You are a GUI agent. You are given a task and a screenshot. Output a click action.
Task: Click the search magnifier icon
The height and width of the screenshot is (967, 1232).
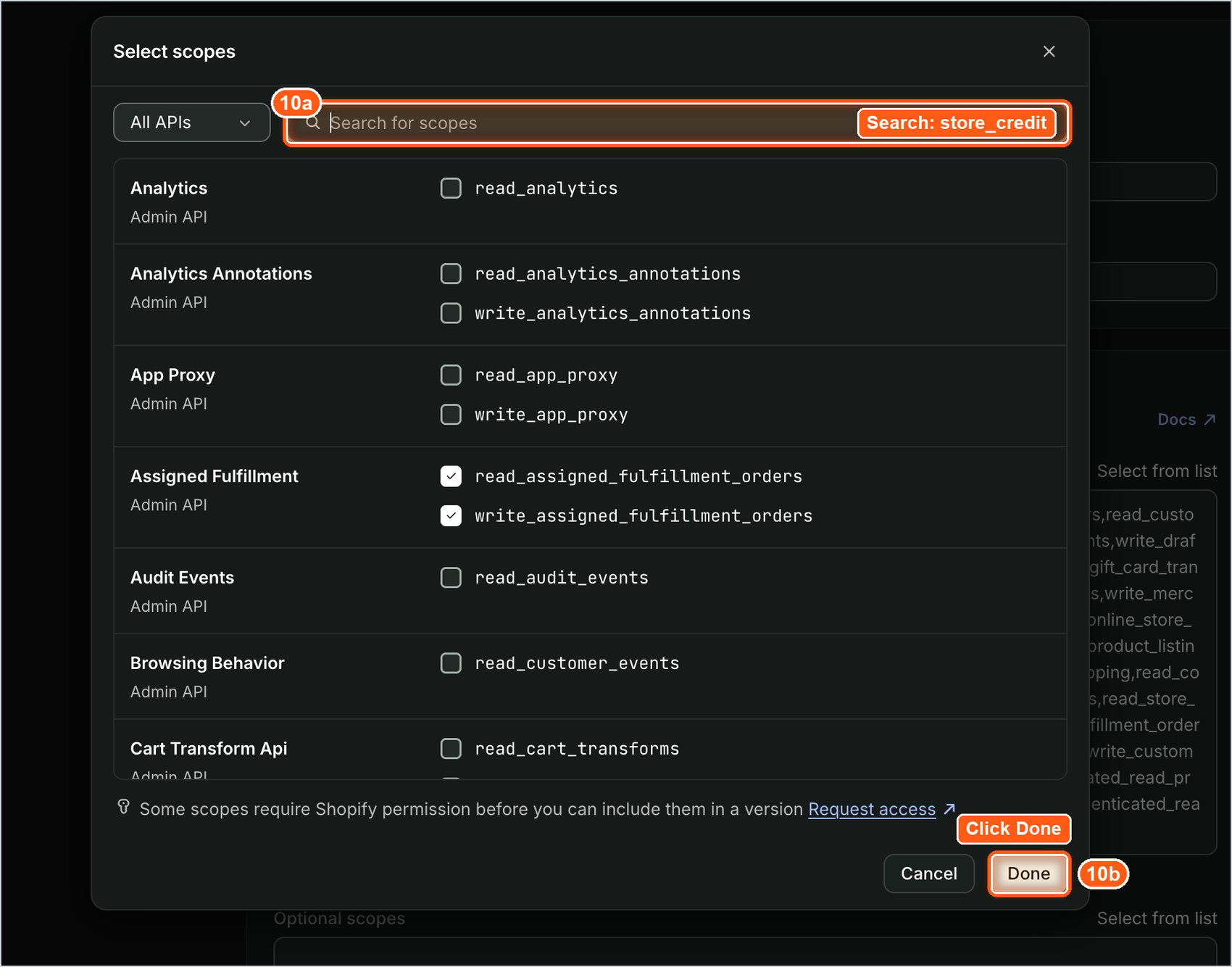(x=312, y=123)
